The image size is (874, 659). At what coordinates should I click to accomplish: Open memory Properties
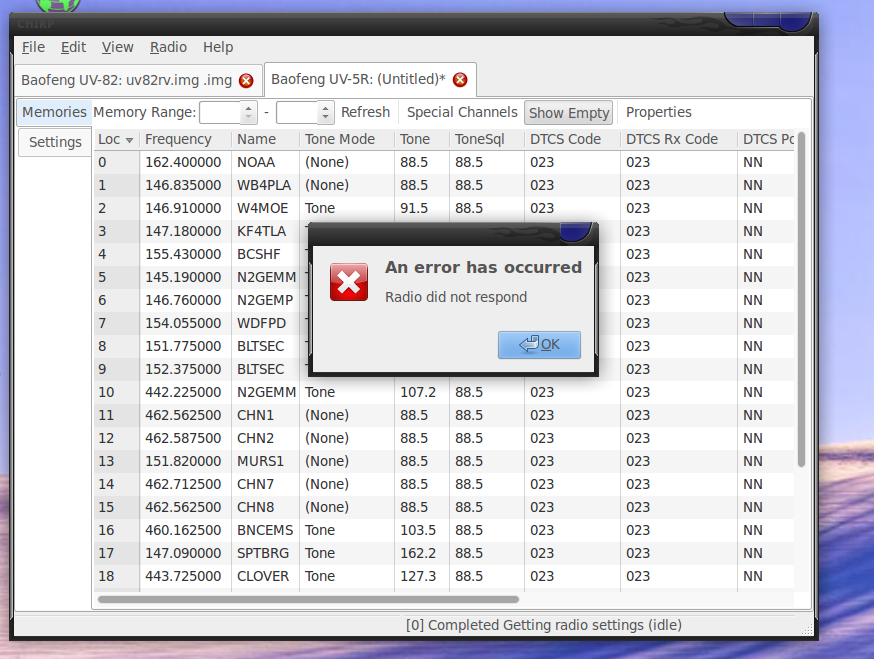tap(658, 112)
